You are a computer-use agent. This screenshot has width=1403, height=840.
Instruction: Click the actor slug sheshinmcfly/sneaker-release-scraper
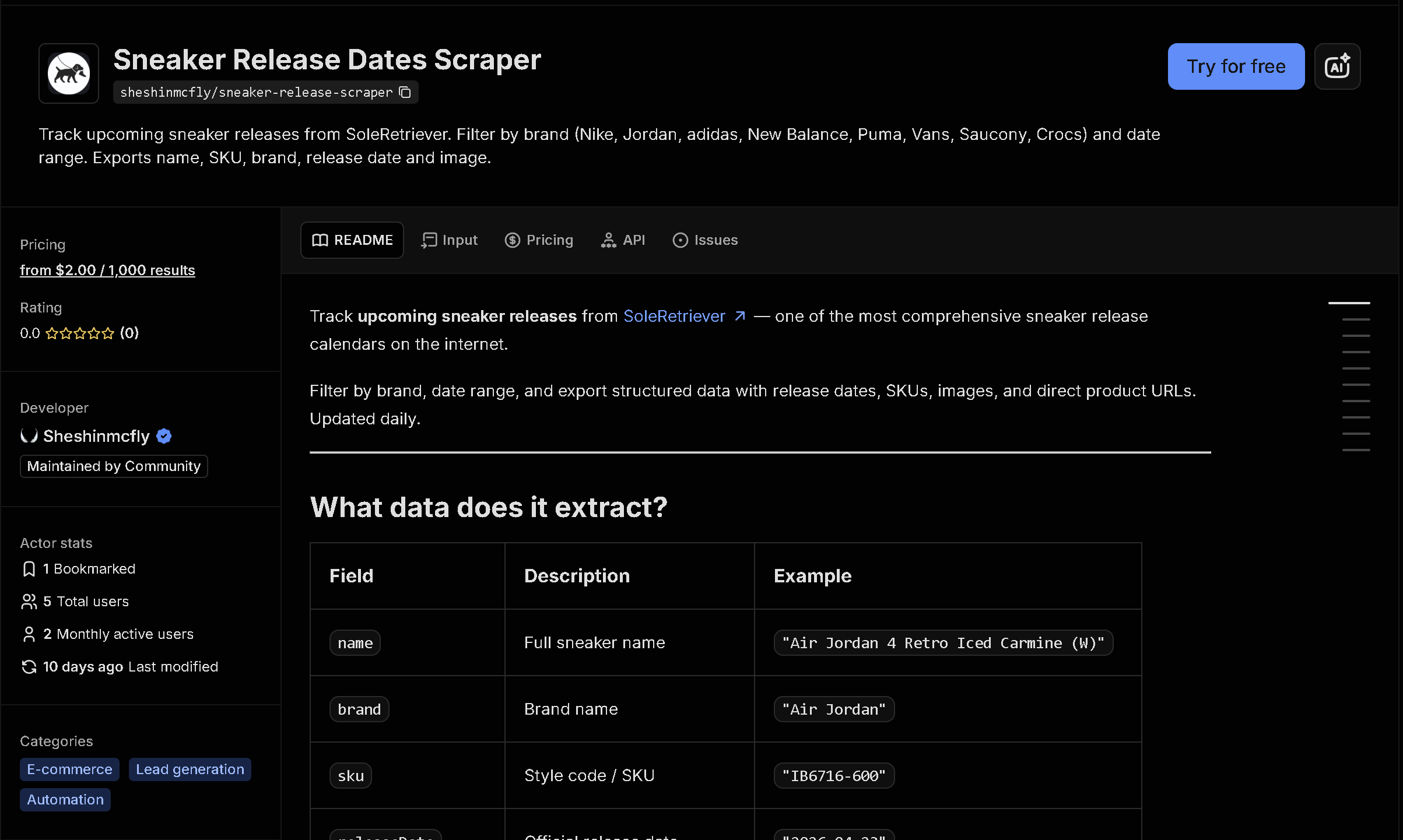256,92
